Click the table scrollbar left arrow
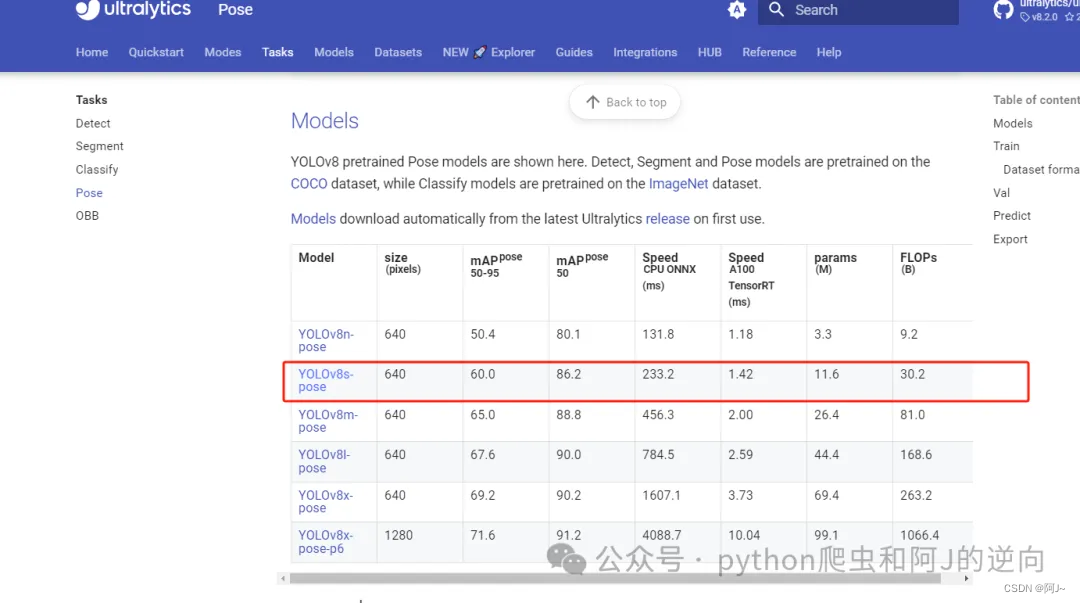The height and width of the screenshot is (603, 1080). click(283, 578)
